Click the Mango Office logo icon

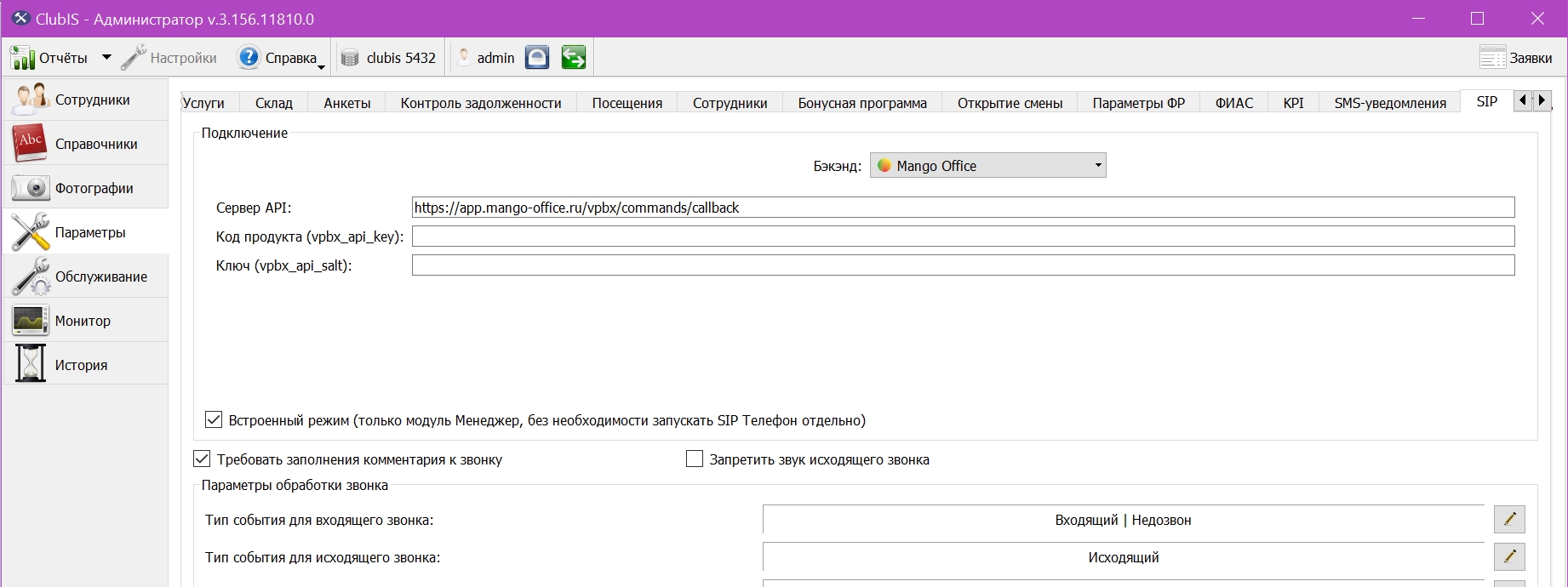coord(884,166)
